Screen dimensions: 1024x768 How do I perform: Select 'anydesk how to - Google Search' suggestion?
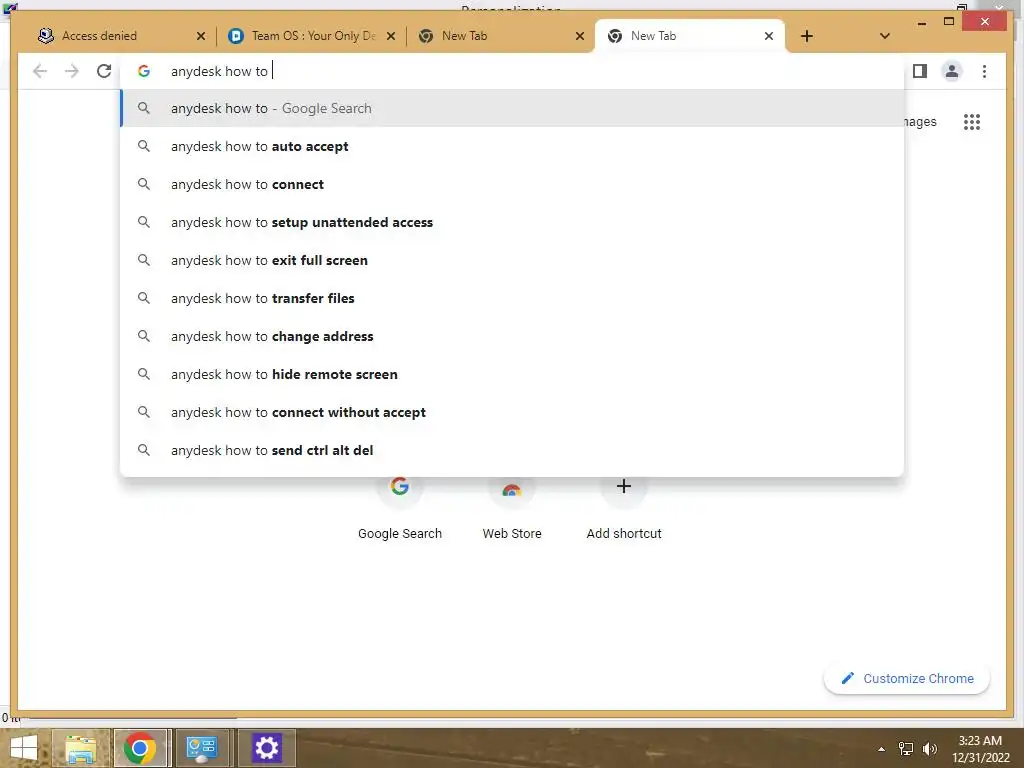coord(512,108)
